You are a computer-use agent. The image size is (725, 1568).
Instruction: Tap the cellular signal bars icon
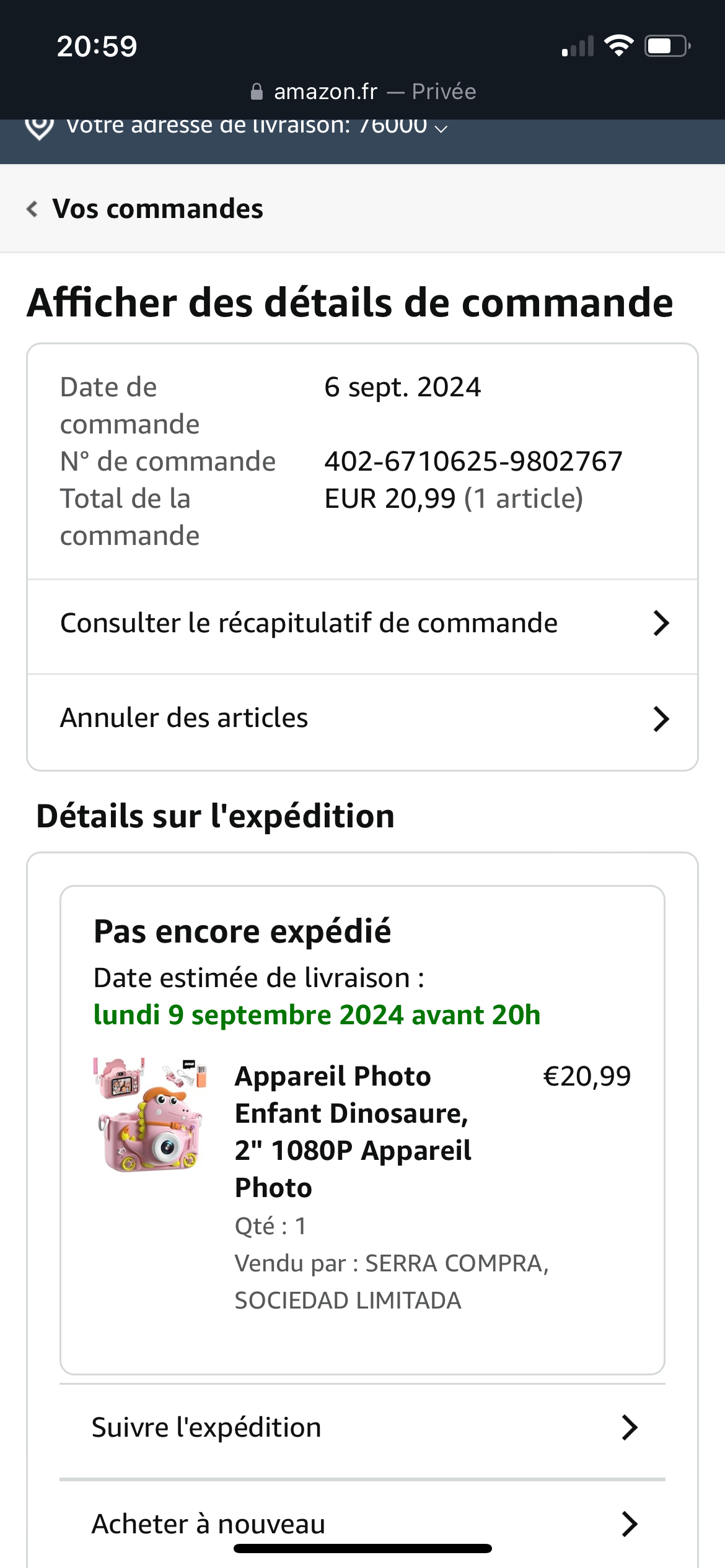point(578,47)
